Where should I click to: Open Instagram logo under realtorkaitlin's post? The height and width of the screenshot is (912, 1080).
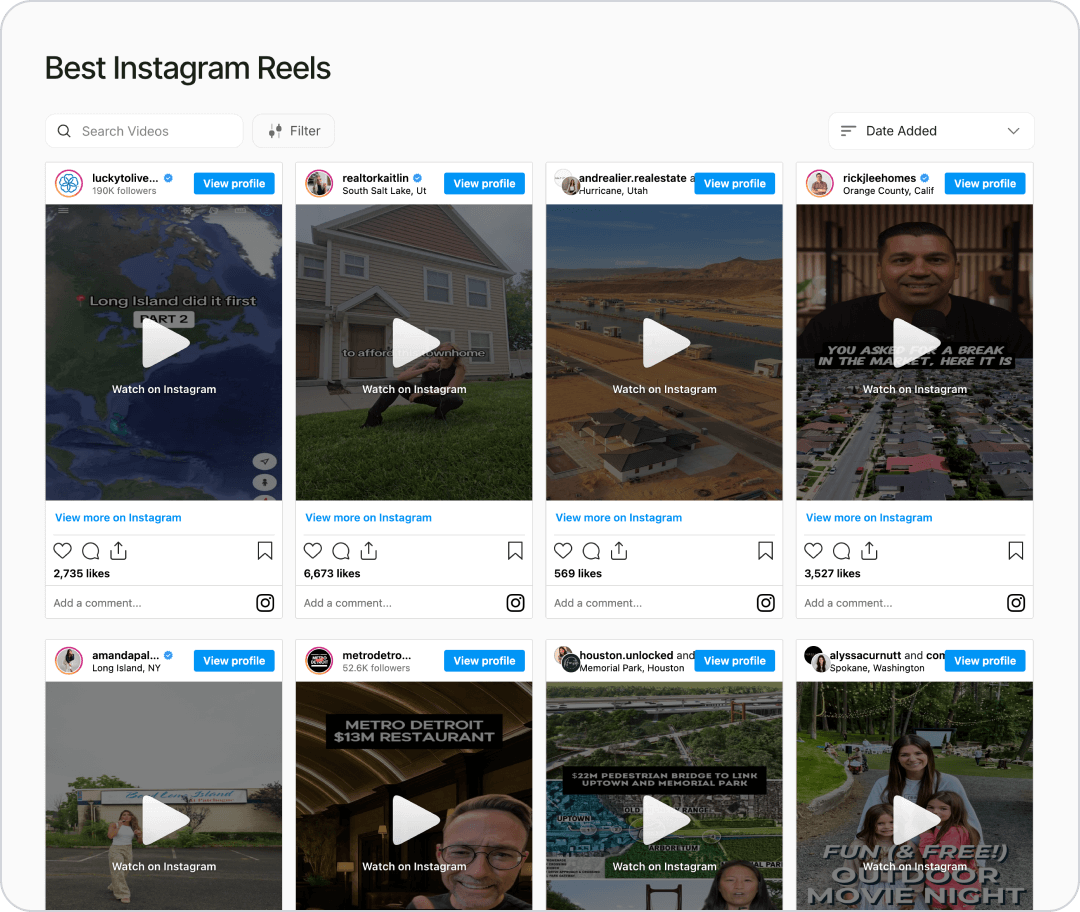(x=515, y=603)
